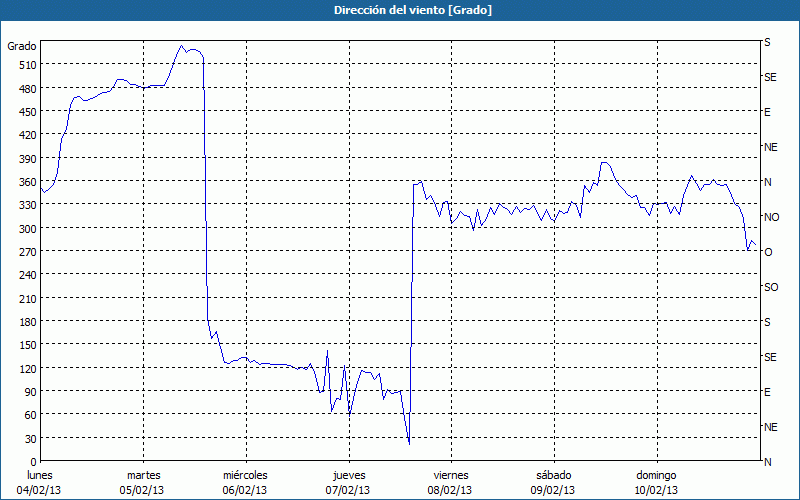Image resolution: width=800 pixels, height=500 pixels.
Task: Click the 'viernes' day label
Action: point(450,475)
